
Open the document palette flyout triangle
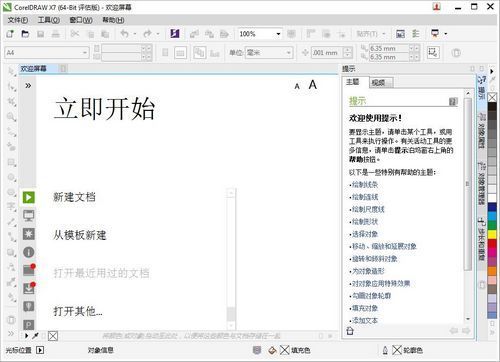[26, 336]
